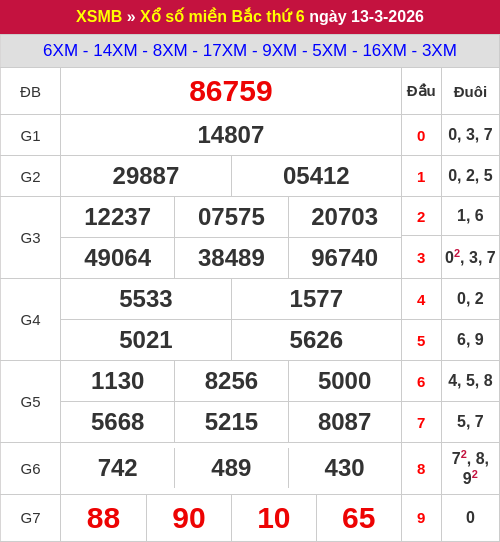500x542 pixels.
Task: Select tail values '4, 5, 8' for head 6
Action: point(470,381)
